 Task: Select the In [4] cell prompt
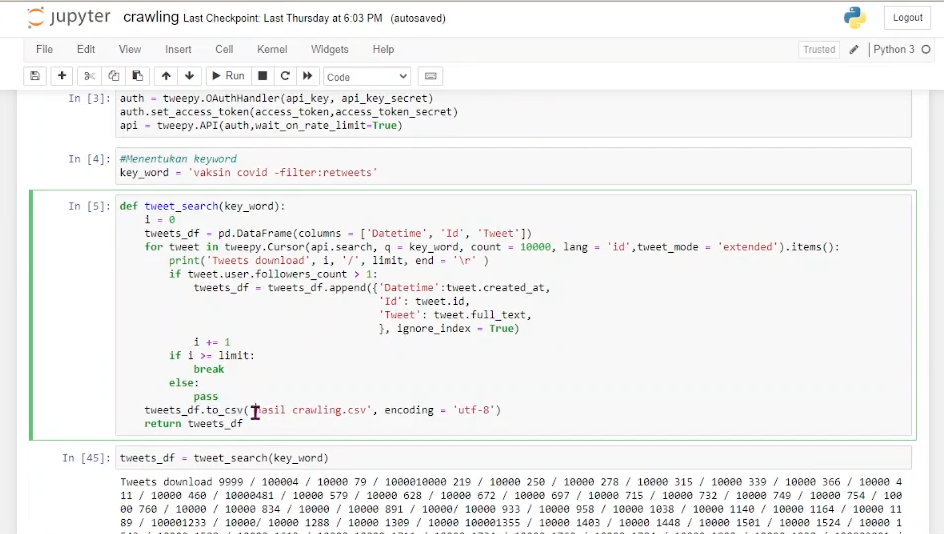click(x=89, y=159)
